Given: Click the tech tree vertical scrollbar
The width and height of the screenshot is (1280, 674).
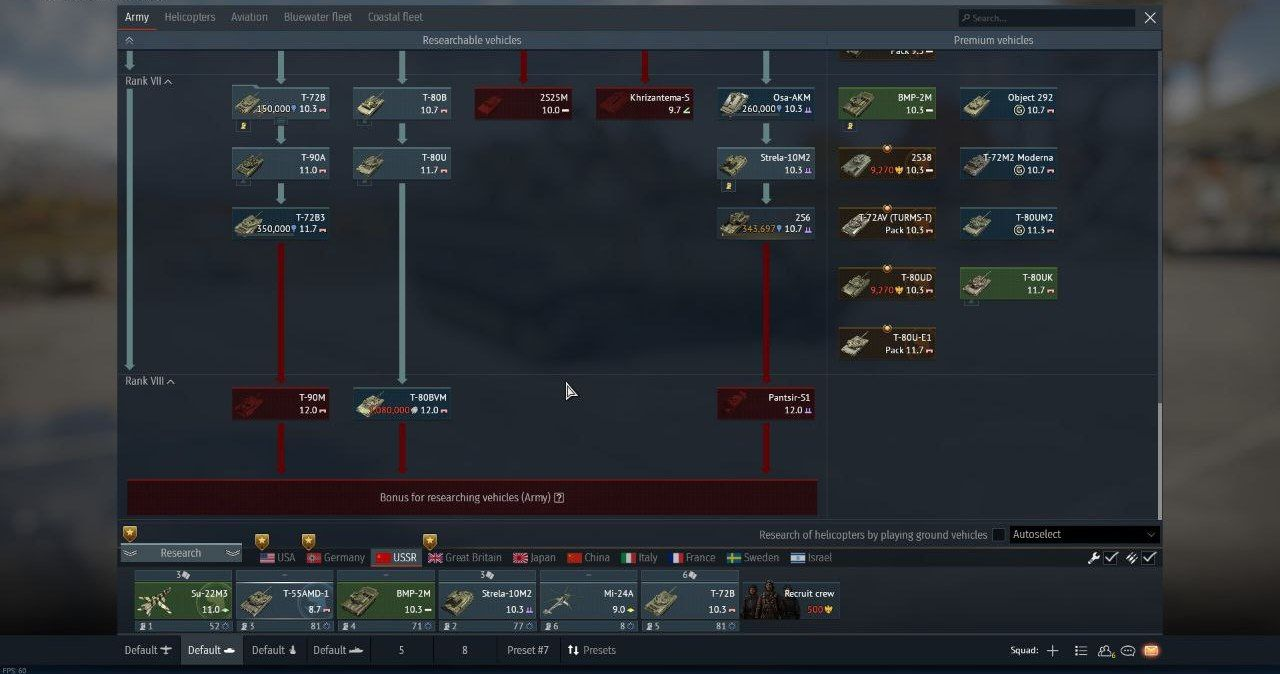Looking at the screenshot, I should (1159, 460).
